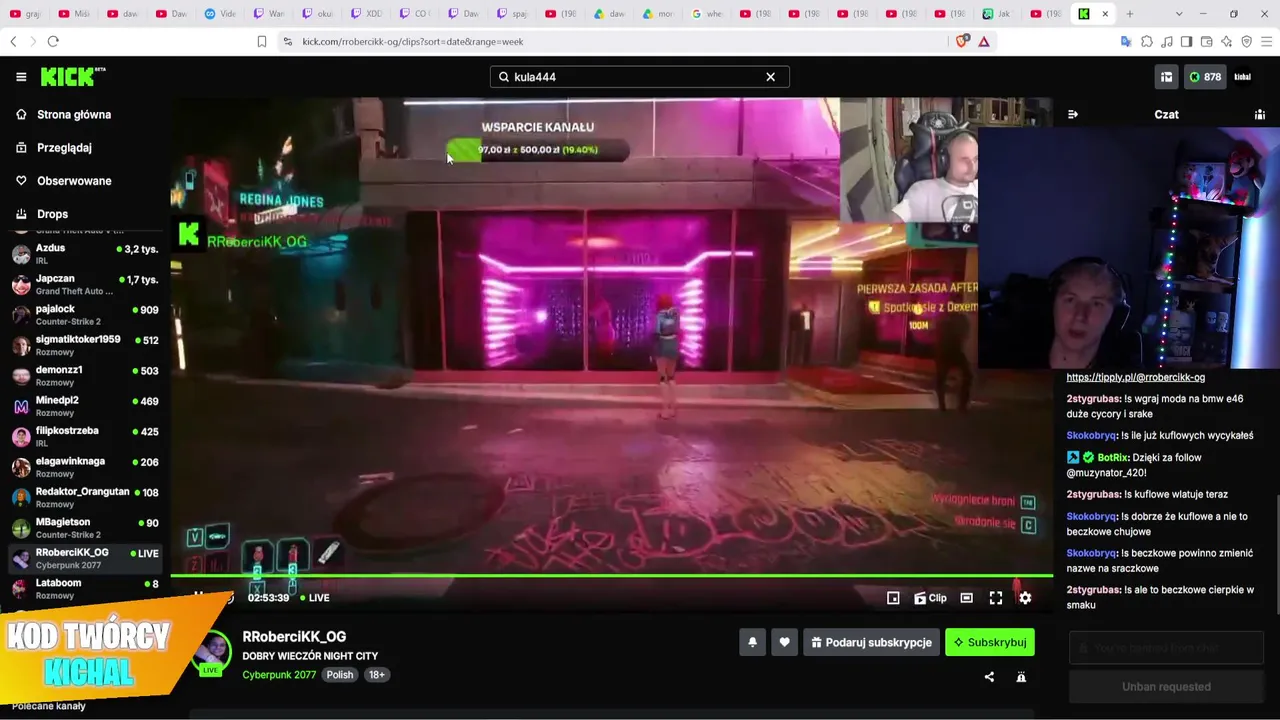Screen dimensions: 1280x720
Task: Open the Kick hamburger sidebar menu
Action: (x=21, y=77)
